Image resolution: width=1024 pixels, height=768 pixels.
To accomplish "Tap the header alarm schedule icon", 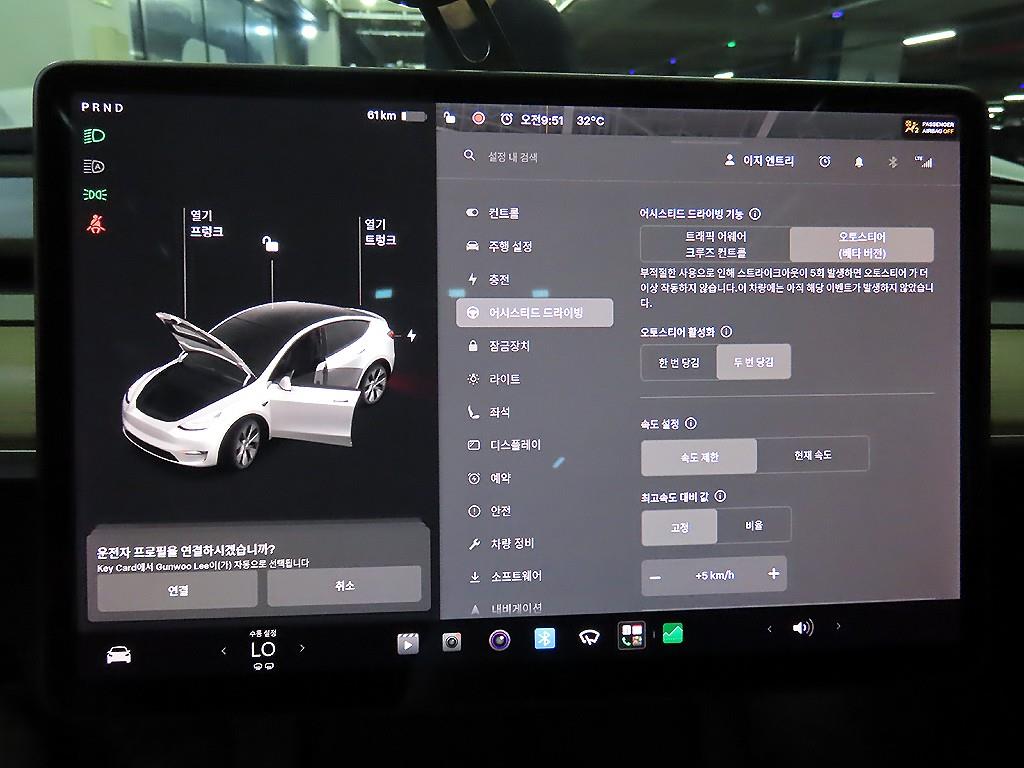I will tap(825, 161).
